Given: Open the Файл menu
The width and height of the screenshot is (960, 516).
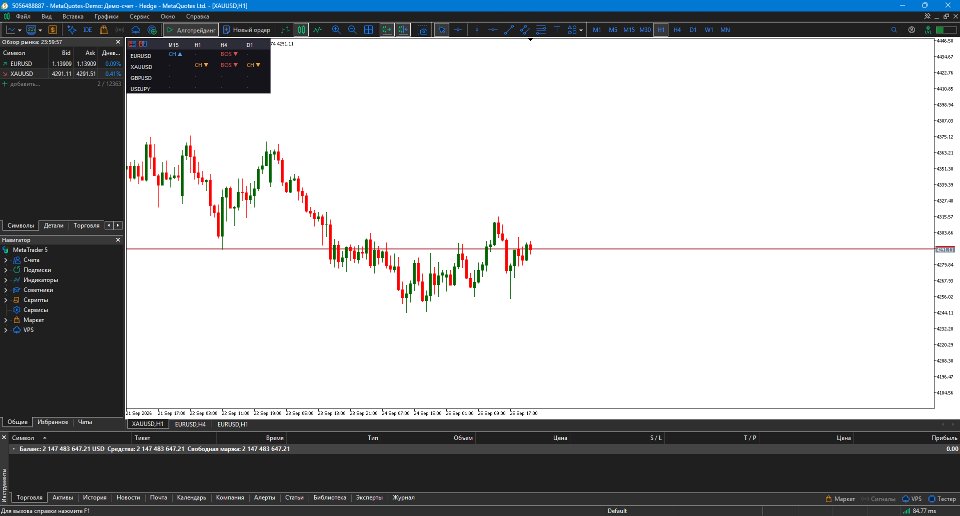Looking at the screenshot, I should 23,17.
